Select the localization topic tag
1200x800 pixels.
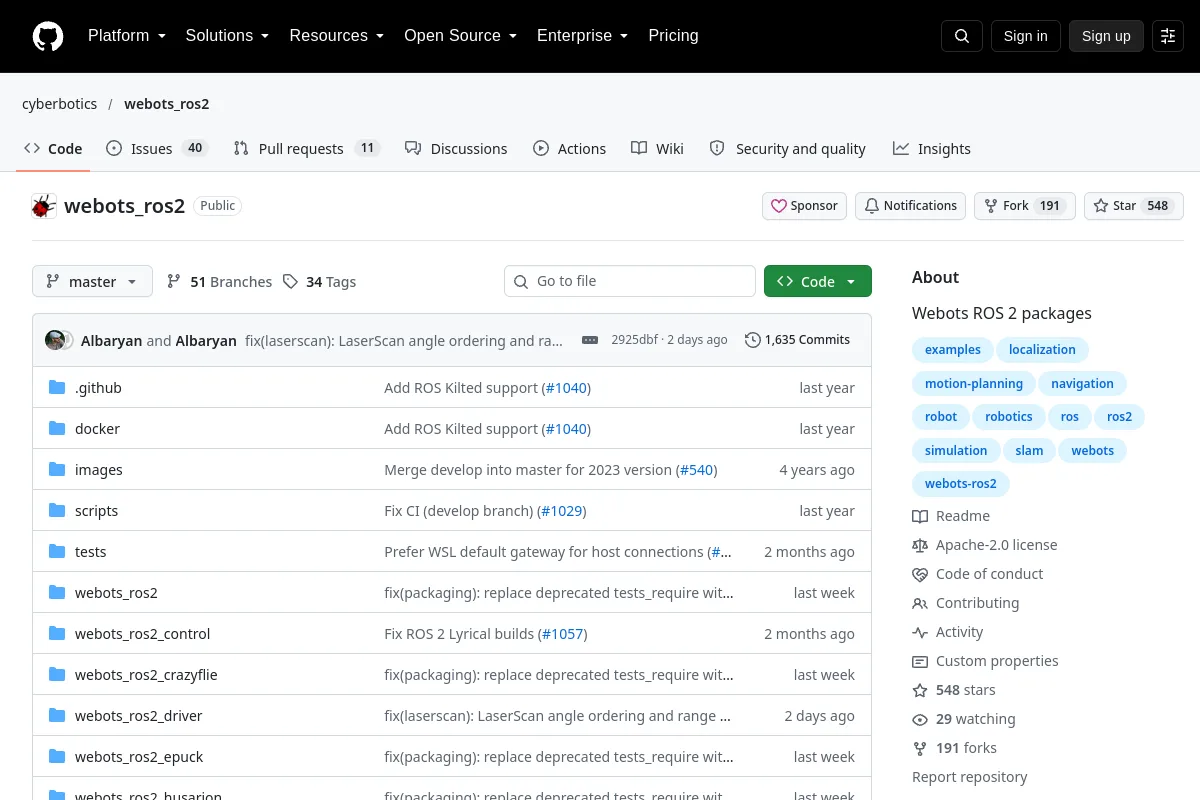coord(1042,350)
